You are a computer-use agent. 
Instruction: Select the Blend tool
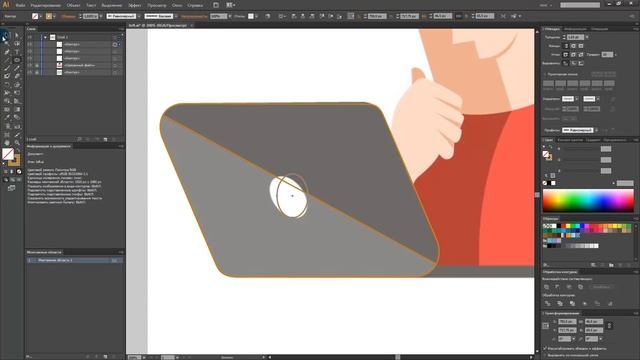17,118
